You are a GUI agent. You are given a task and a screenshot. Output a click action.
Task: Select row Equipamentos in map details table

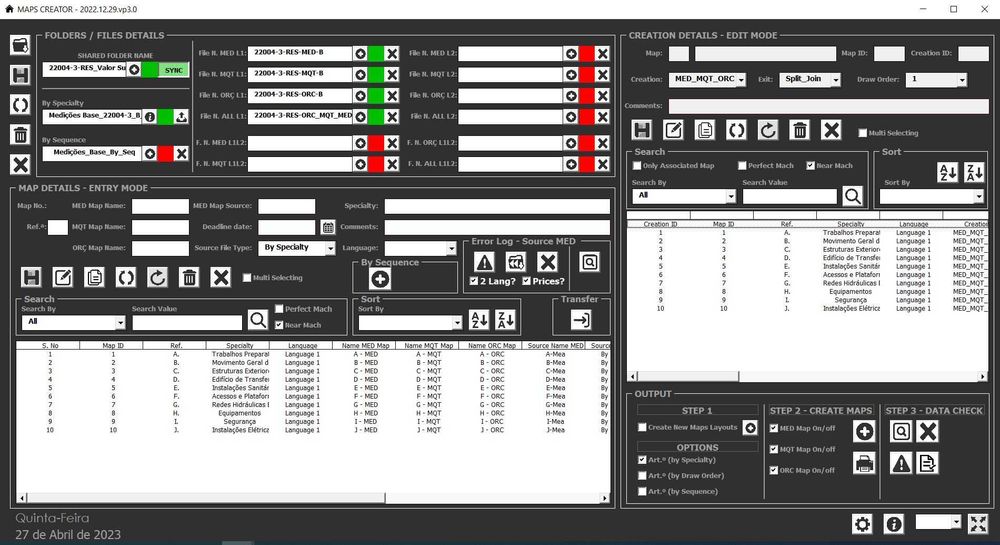(x=312, y=413)
